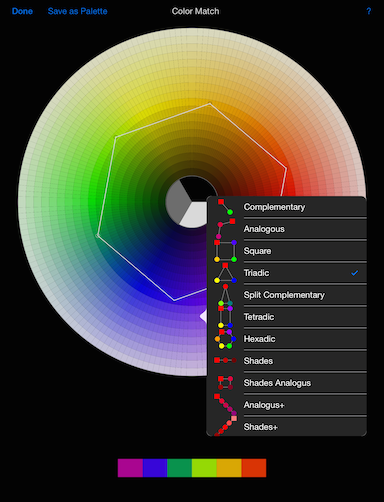Tap the Done button
Viewport: 384px width, 502px height.
pyautogui.click(x=22, y=11)
